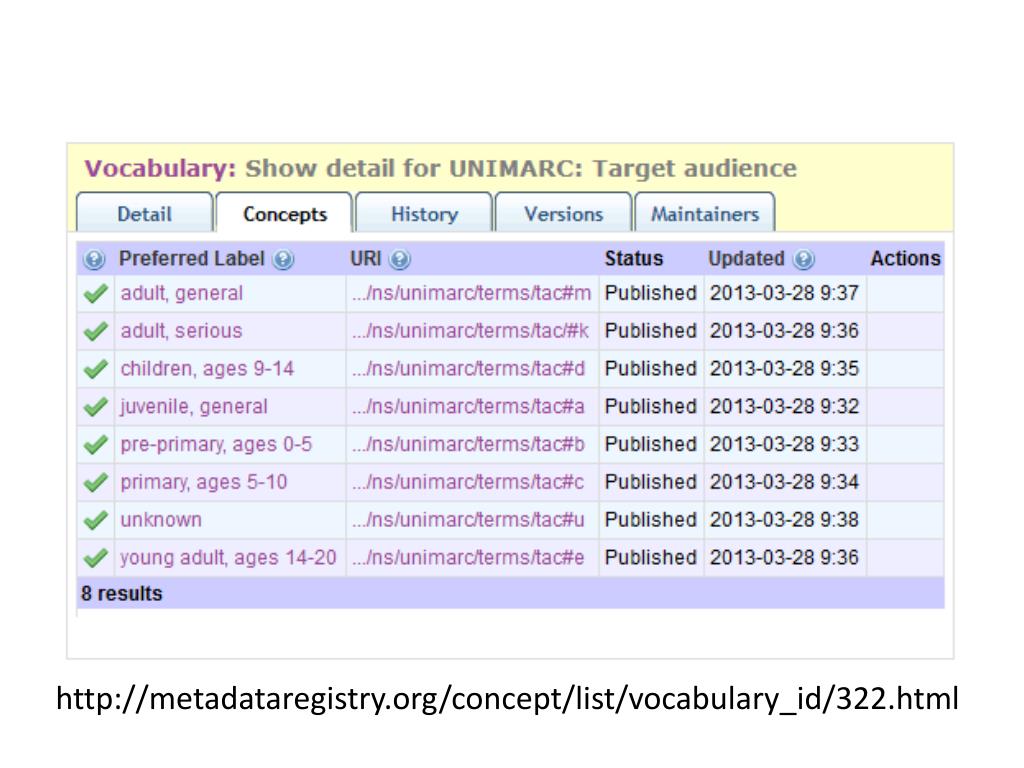Click URI ending in tac#m
Image resolution: width=1024 pixels, height=768 pixels.
point(472,293)
